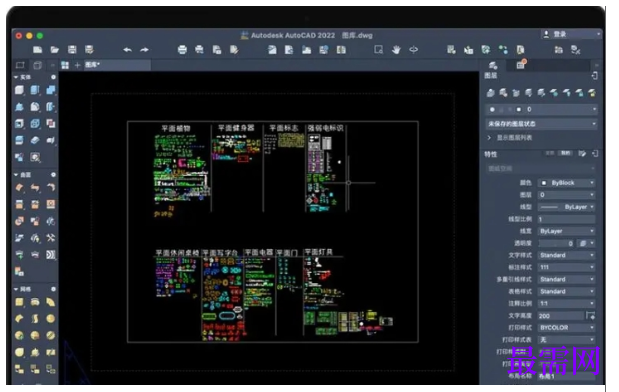Viewport: 619px width, 392px height.
Task: Open the 线宽 ByLayer dropdown
Action: coord(566,231)
